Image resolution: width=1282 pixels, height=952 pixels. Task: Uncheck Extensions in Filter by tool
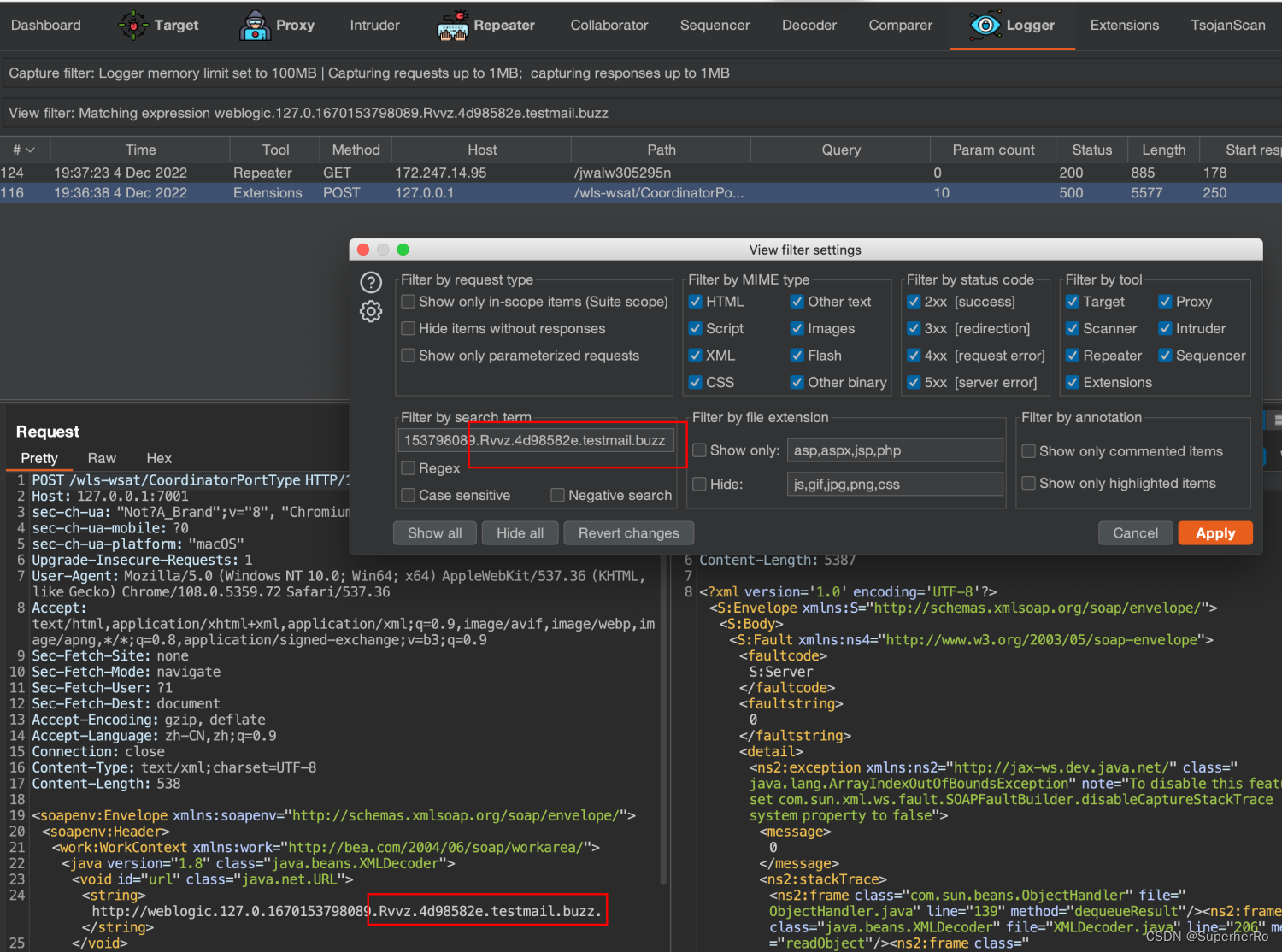pyautogui.click(x=1073, y=382)
